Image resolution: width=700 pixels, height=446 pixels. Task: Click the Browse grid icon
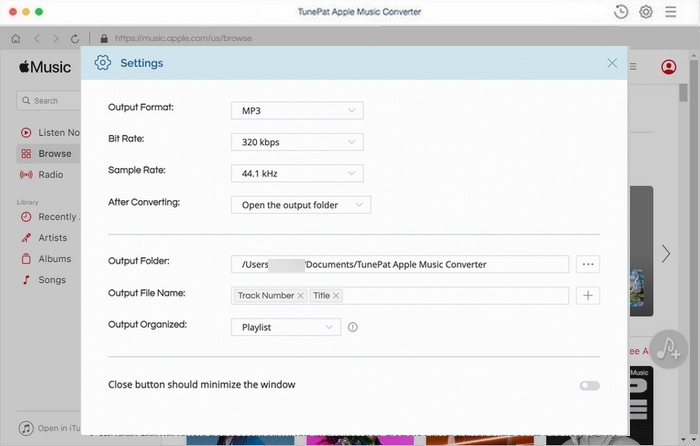tap(26, 154)
